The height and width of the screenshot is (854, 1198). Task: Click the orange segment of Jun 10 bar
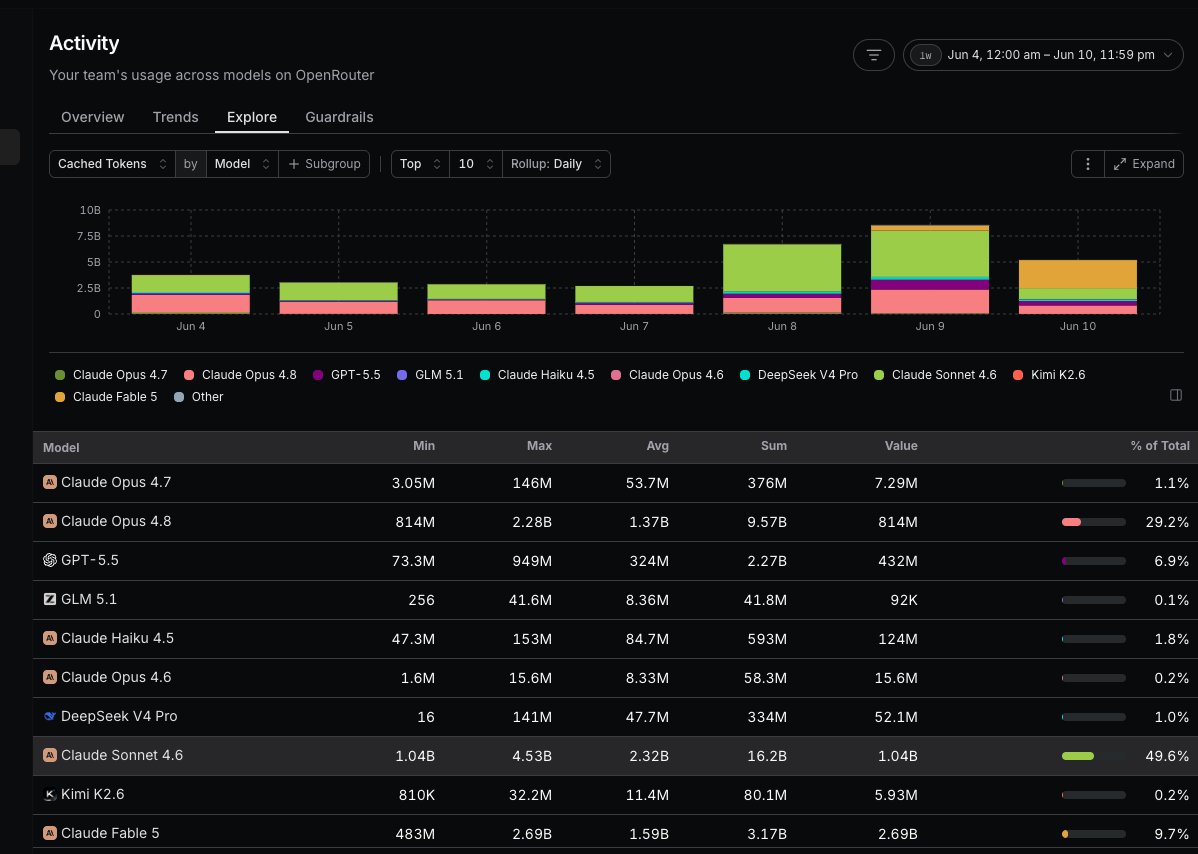pos(1077,274)
